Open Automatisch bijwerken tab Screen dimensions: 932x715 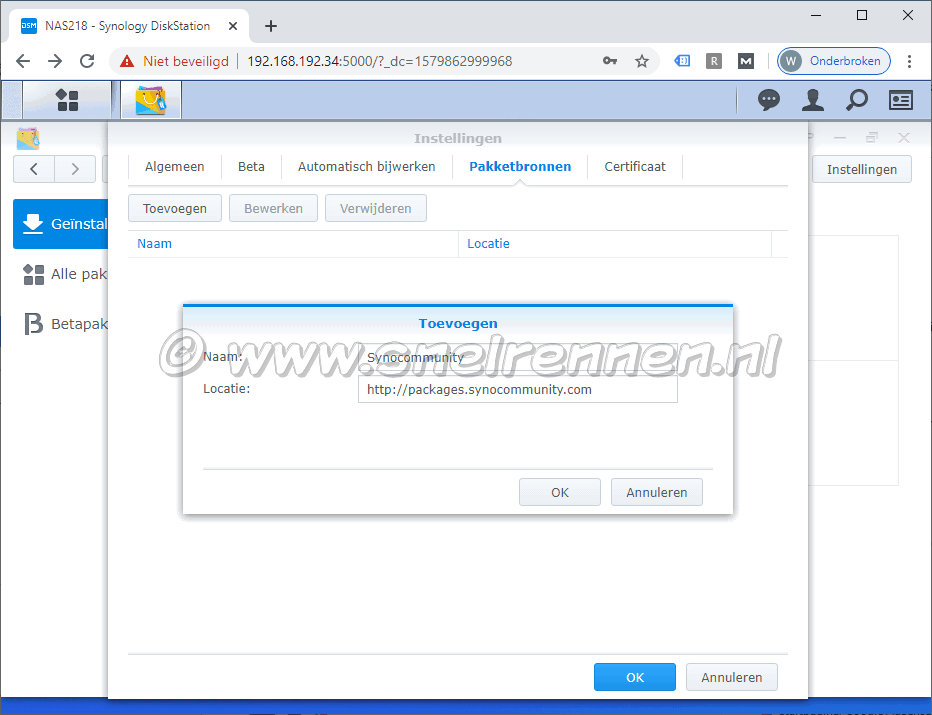click(367, 166)
